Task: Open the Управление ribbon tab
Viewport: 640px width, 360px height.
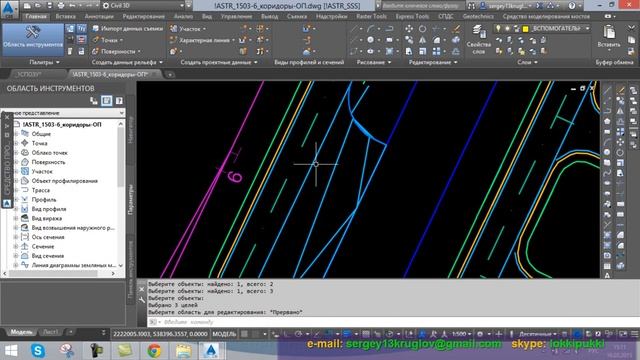Action: coord(236,16)
